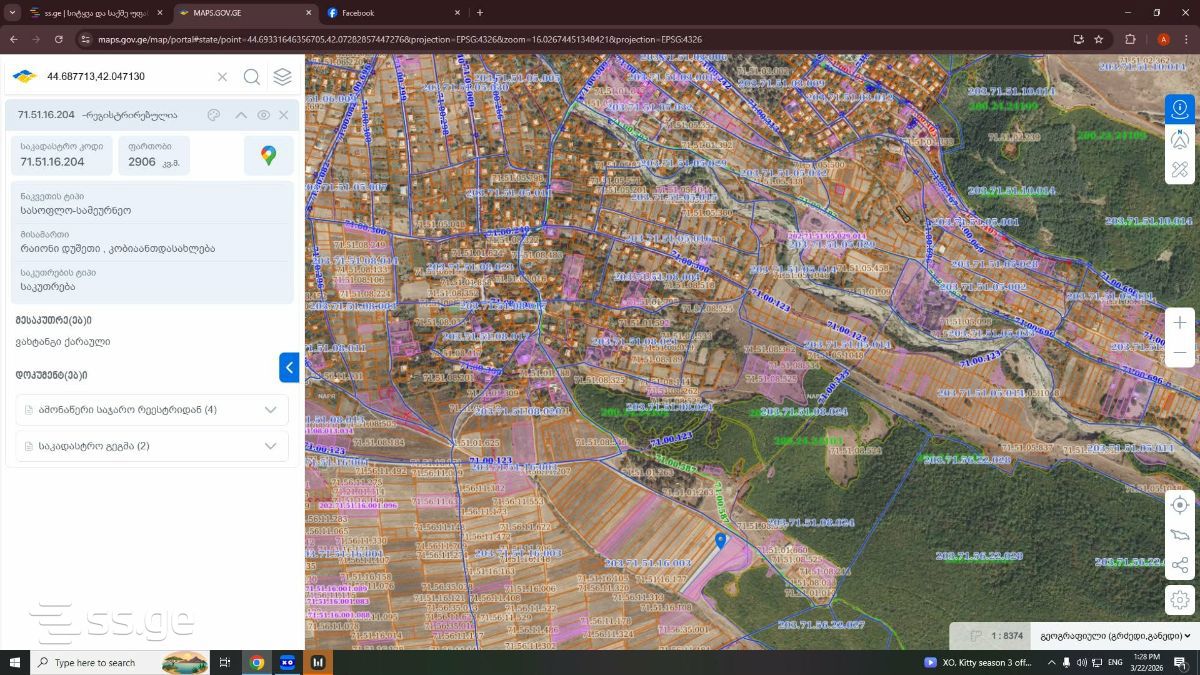
Task: Share the current map view
Action: (1180, 566)
